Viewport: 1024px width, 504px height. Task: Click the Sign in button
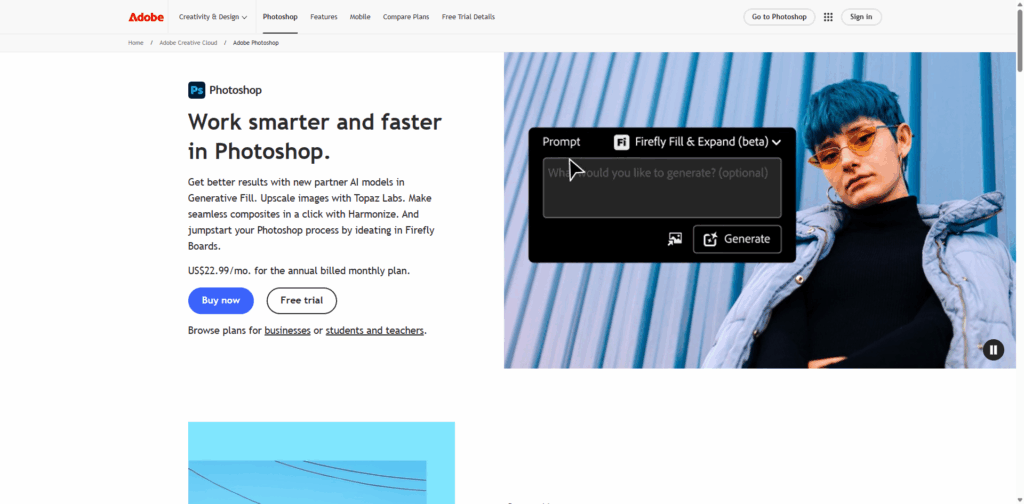861,17
